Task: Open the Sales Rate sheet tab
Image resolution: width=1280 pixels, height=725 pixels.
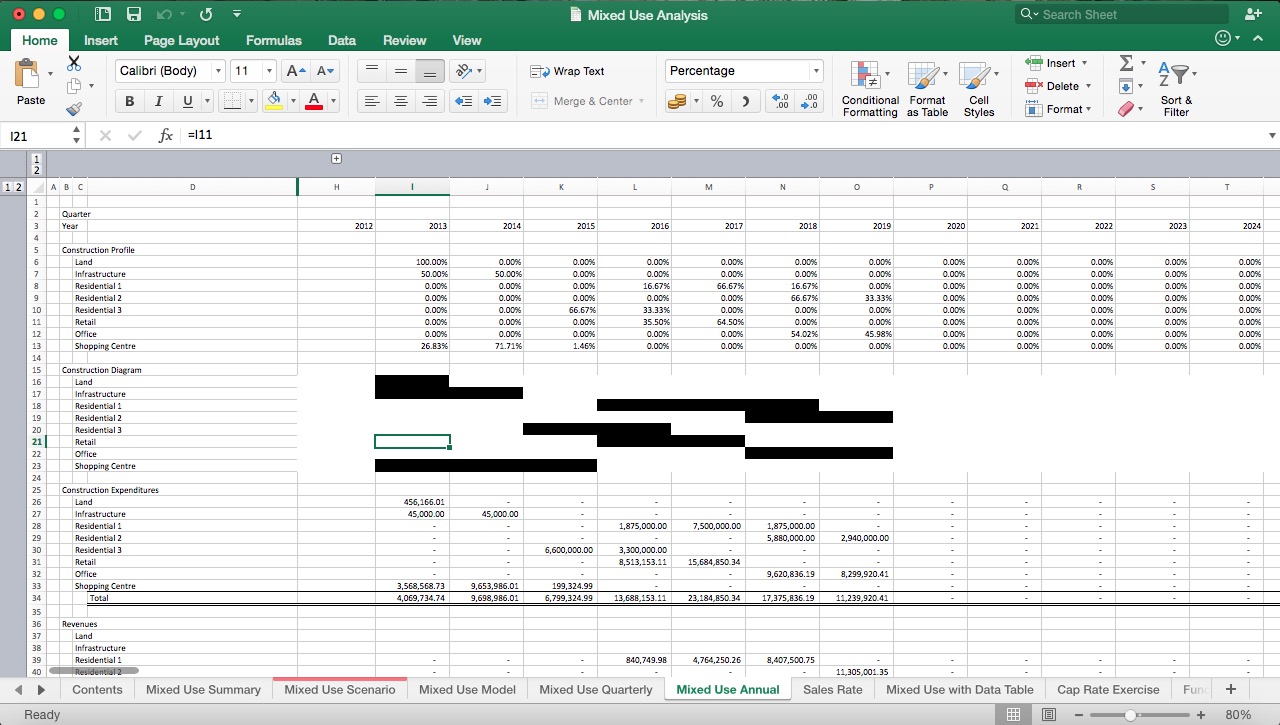Action: [833, 689]
